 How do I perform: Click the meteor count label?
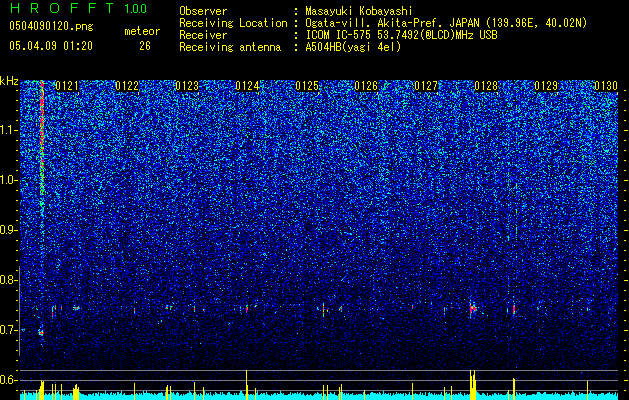tap(142, 31)
